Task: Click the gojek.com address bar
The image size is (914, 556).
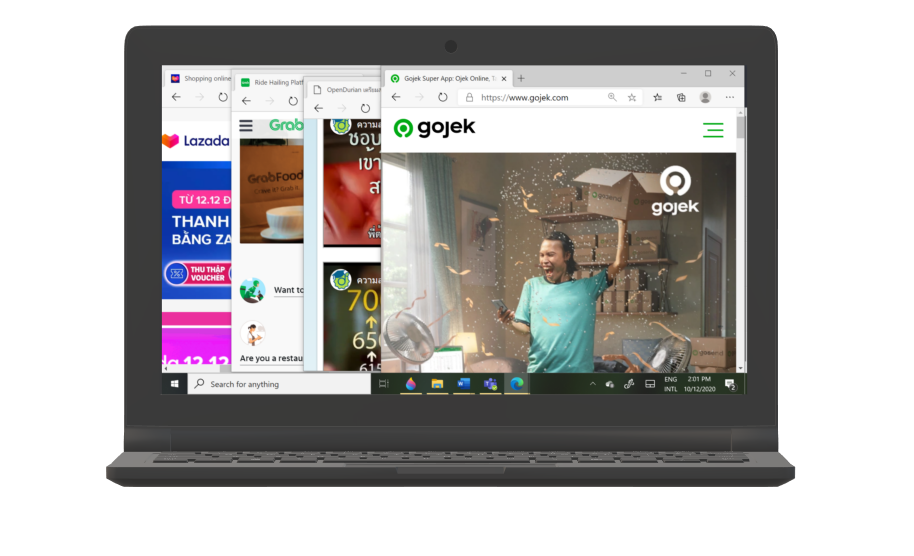Action: (530, 98)
